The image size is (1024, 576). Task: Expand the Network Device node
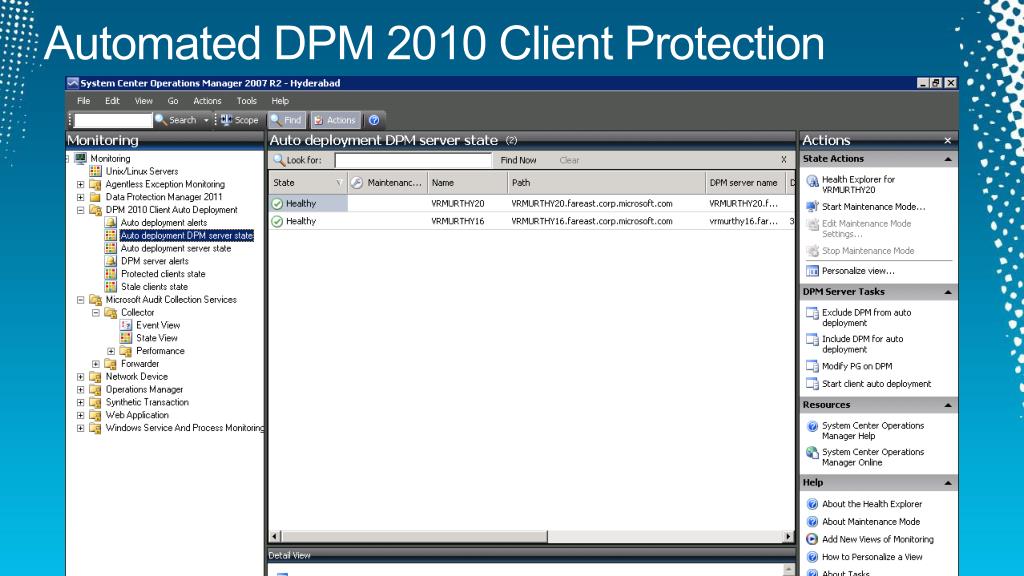click(x=80, y=377)
